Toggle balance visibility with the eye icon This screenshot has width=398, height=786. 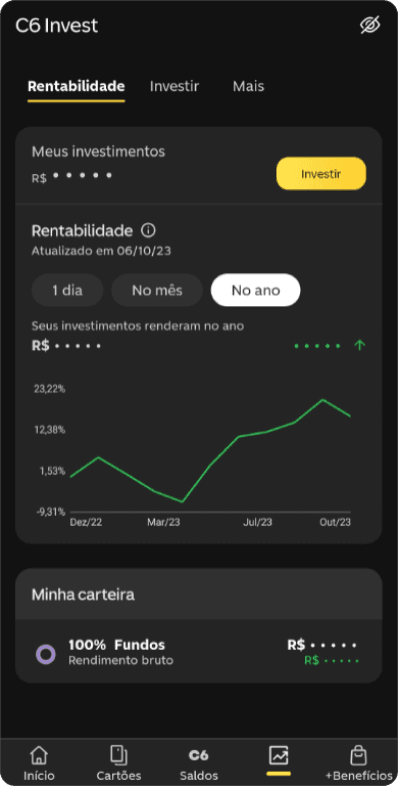pyautogui.click(x=370, y=25)
